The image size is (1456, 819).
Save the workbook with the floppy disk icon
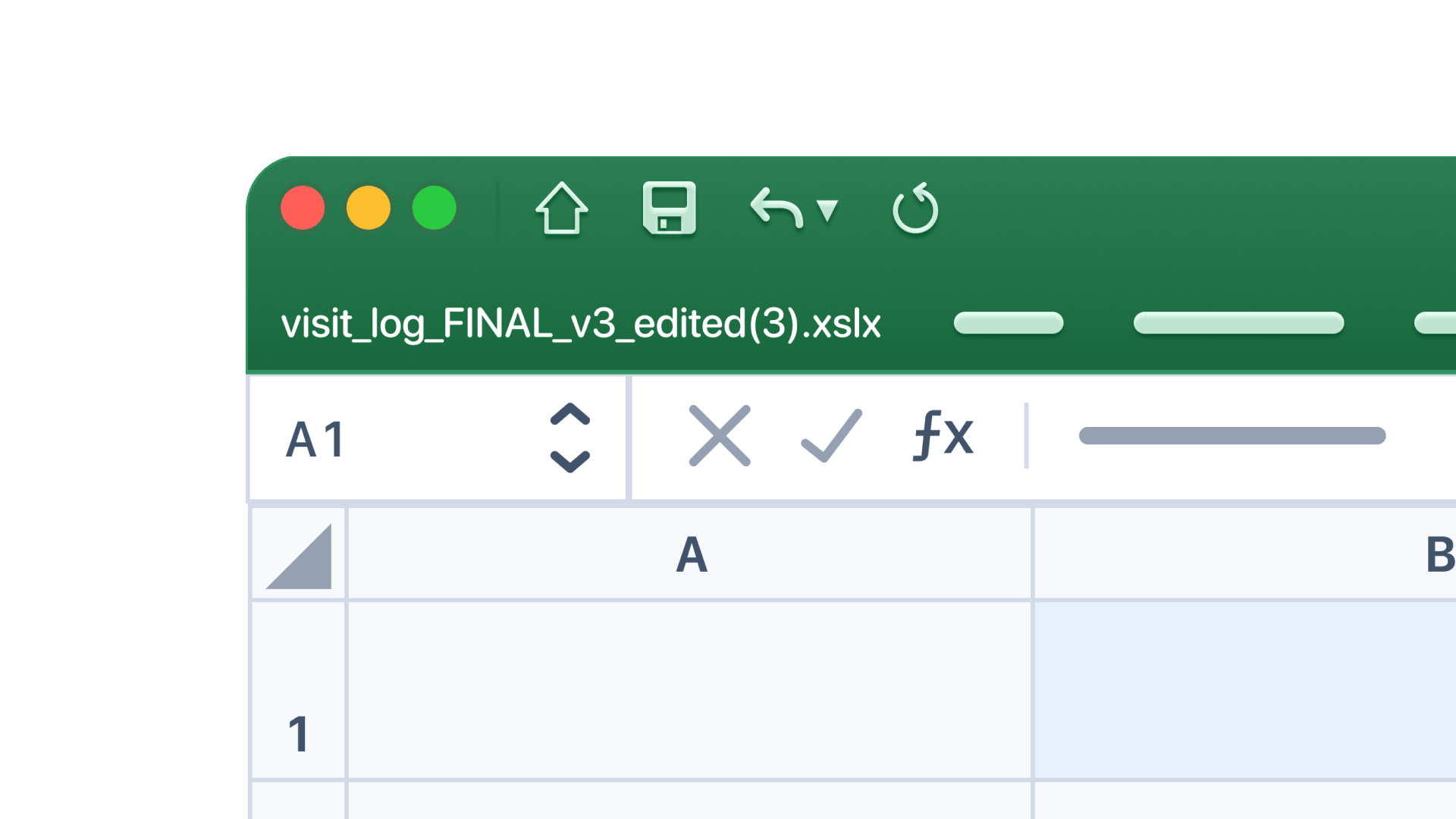pyautogui.click(x=669, y=209)
